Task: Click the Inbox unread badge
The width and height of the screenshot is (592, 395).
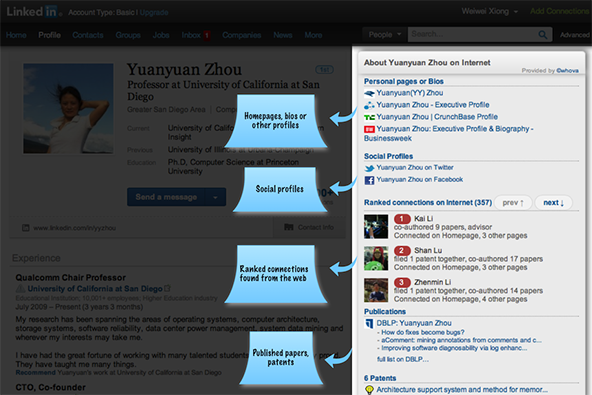Action: [x=207, y=35]
